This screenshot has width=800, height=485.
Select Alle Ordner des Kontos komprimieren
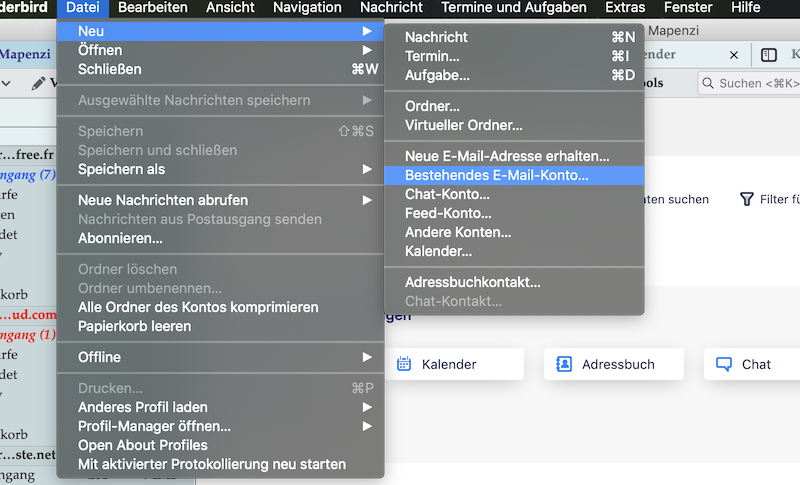tap(220, 307)
